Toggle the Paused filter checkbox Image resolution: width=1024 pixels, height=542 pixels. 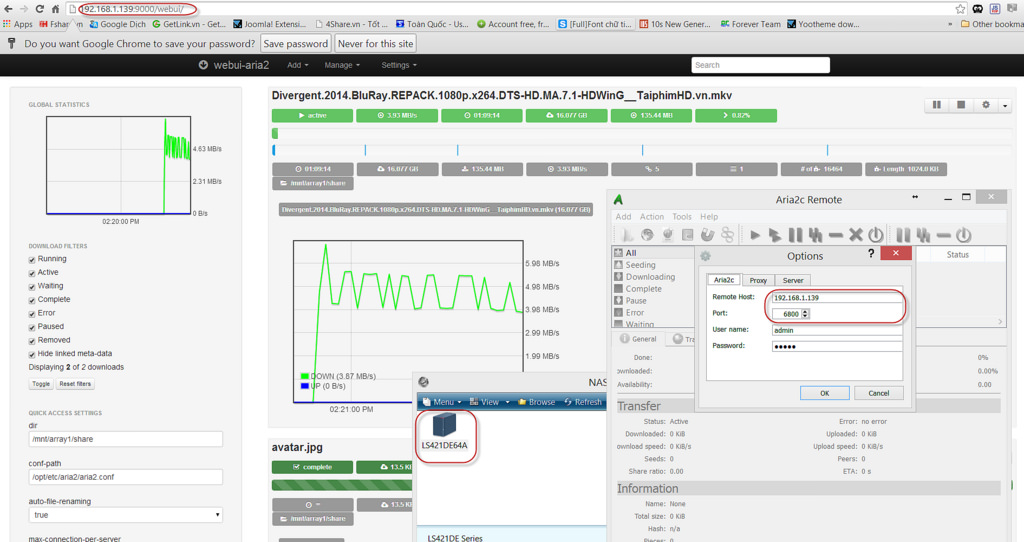(32, 327)
